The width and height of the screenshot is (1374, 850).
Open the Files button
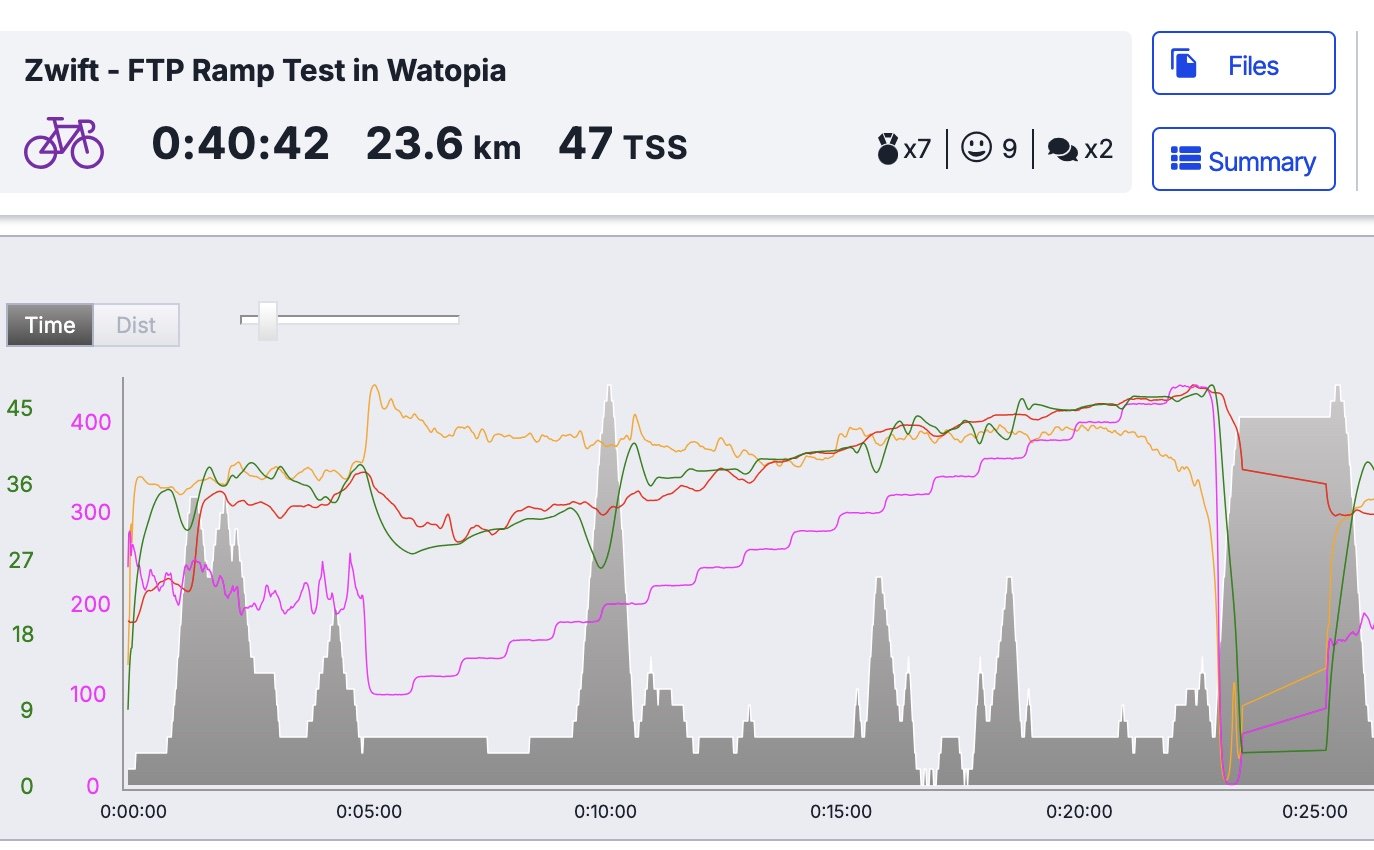point(1243,63)
